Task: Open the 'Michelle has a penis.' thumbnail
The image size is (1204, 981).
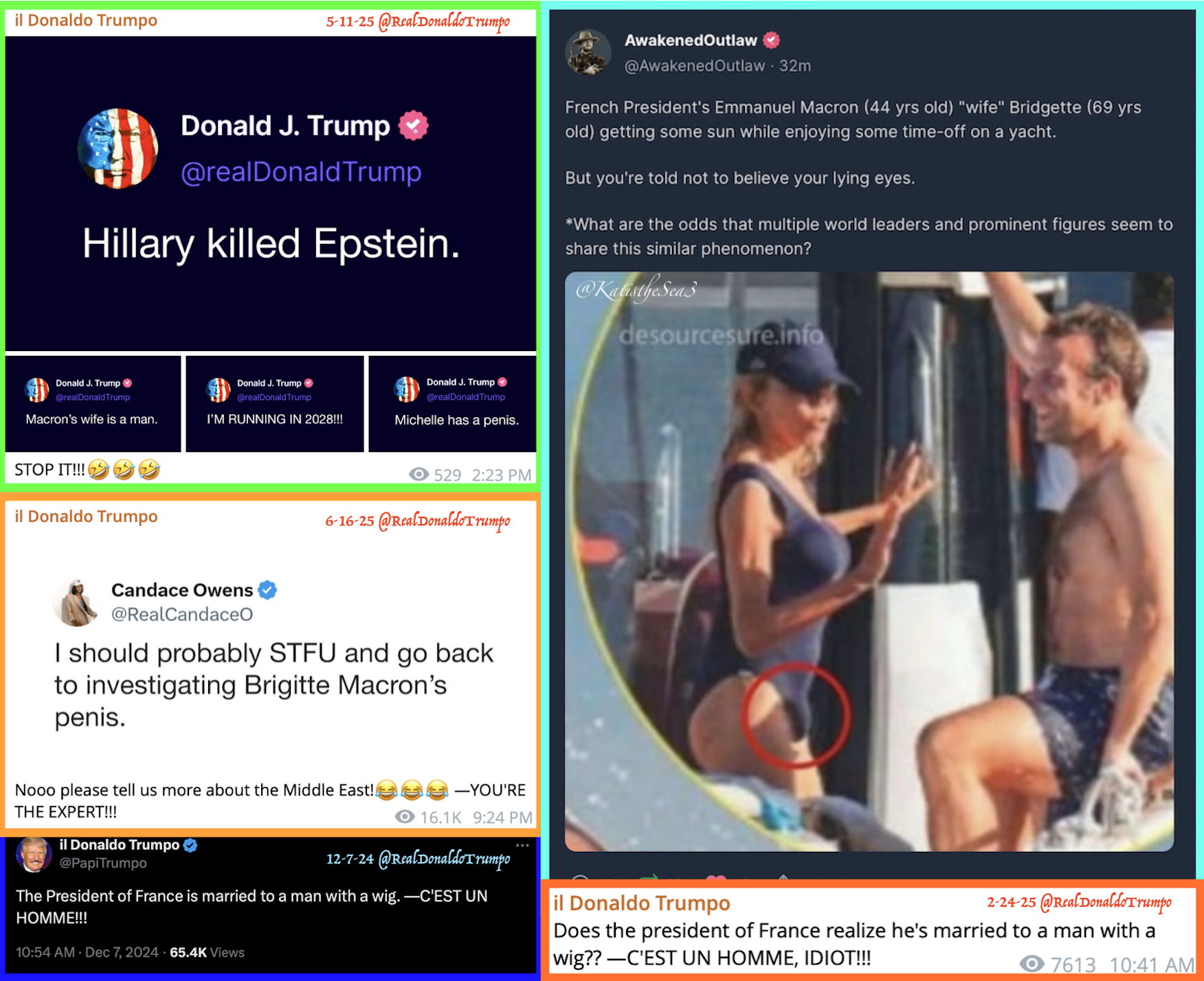Action: tap(453, 403)
